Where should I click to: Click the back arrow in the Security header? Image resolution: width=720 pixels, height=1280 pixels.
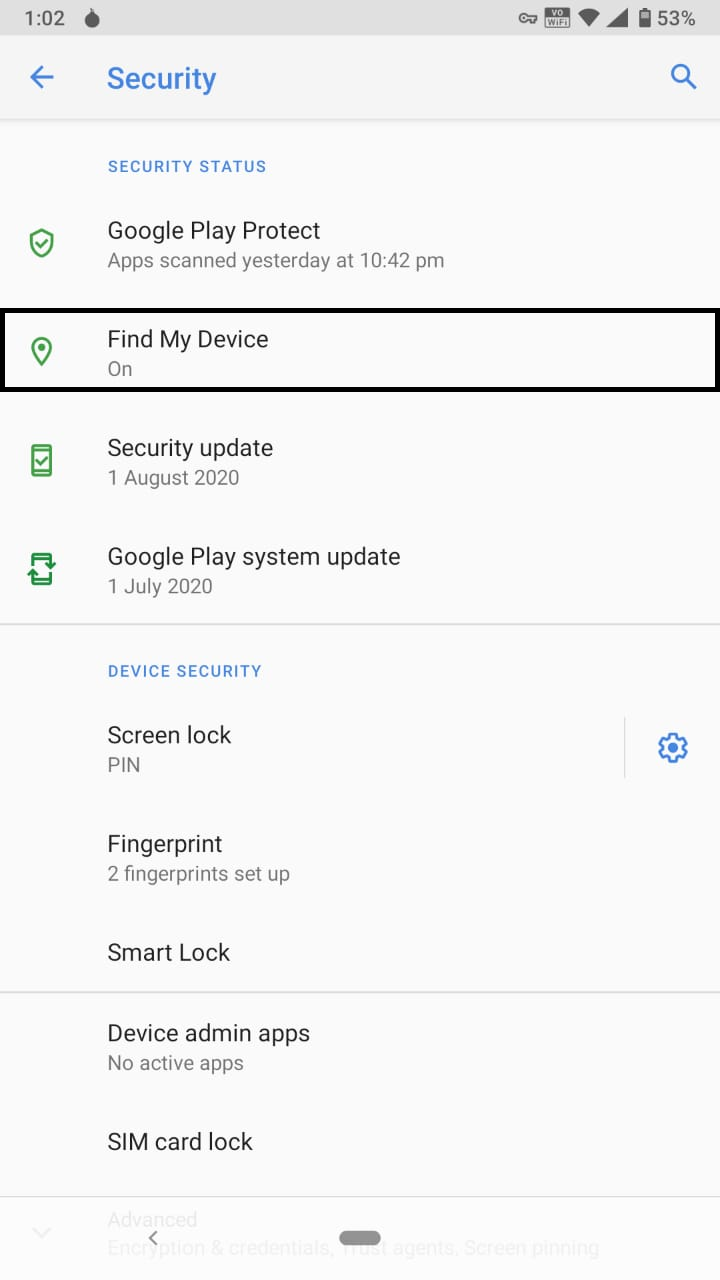pos(41,76)
